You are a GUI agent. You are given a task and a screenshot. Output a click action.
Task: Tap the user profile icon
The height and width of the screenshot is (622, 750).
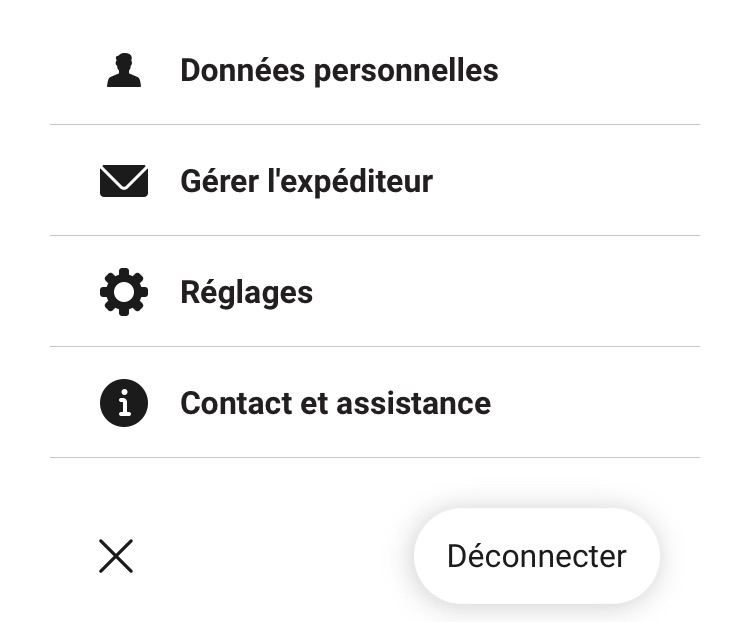coord(124,70)
